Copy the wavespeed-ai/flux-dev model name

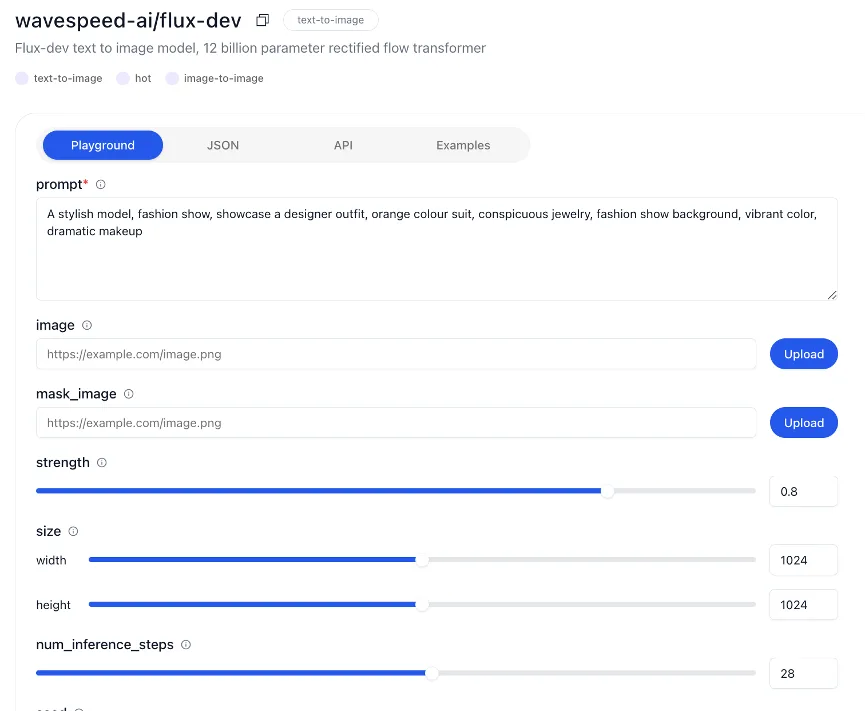click(x=262, y=20)
